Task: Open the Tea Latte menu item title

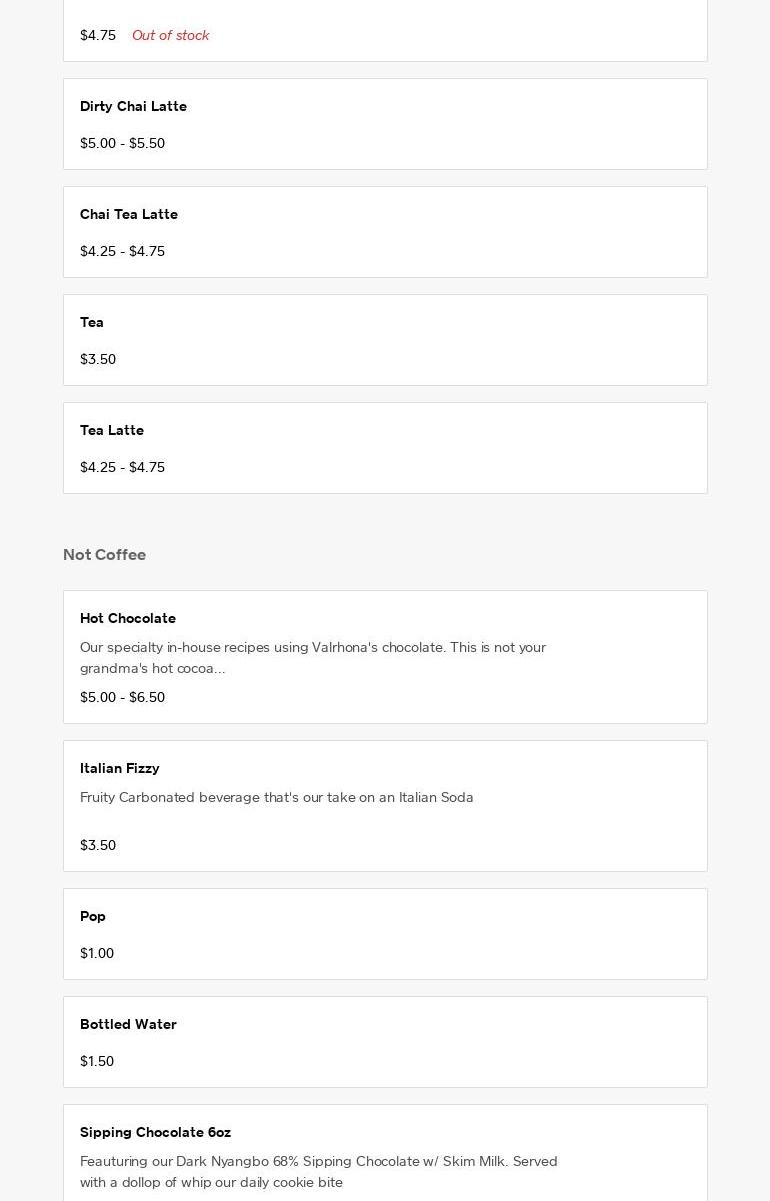Action: tap(112, 430)
